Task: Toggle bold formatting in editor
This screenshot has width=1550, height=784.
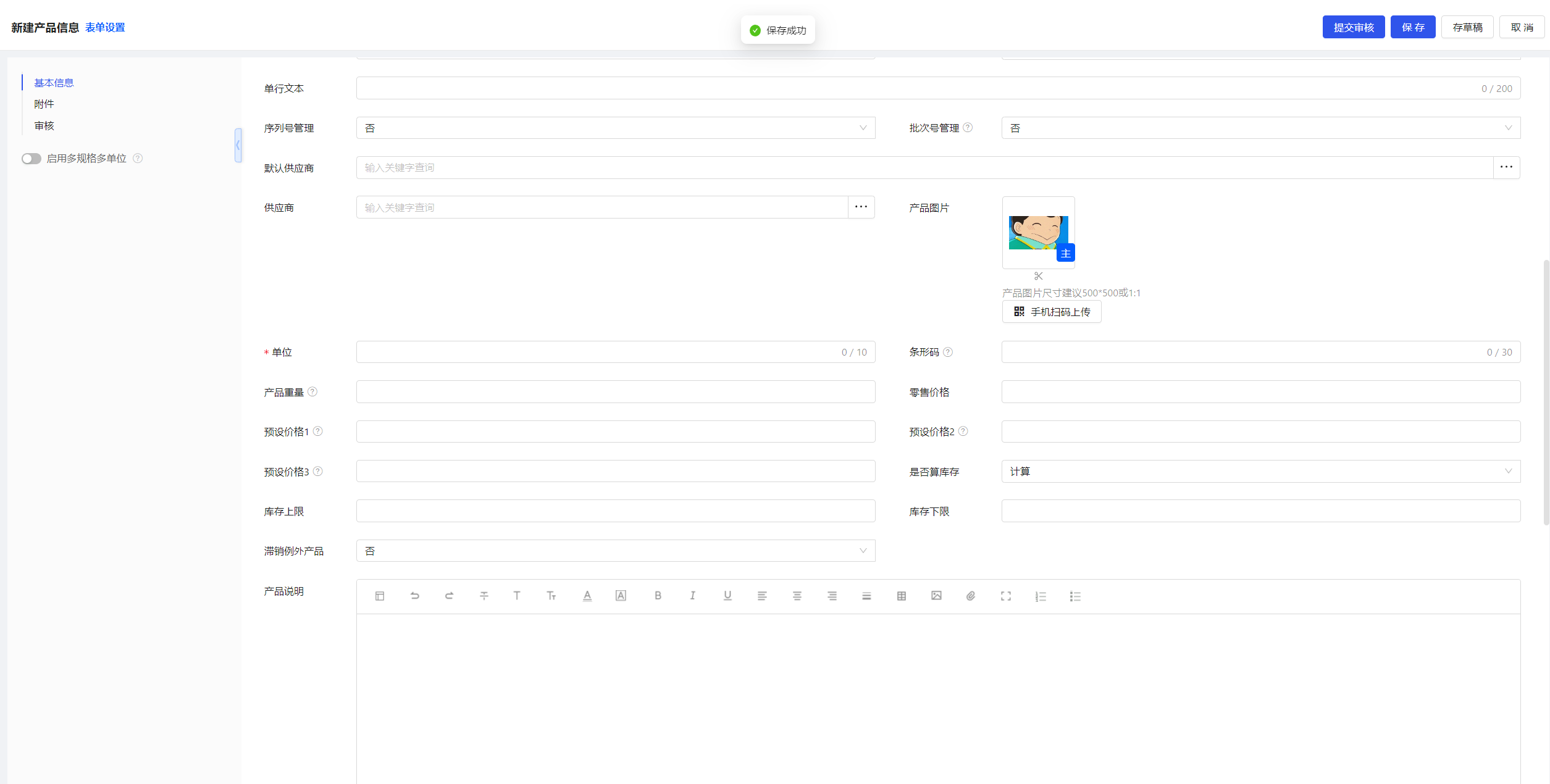Action: click(x=658, y=596)
